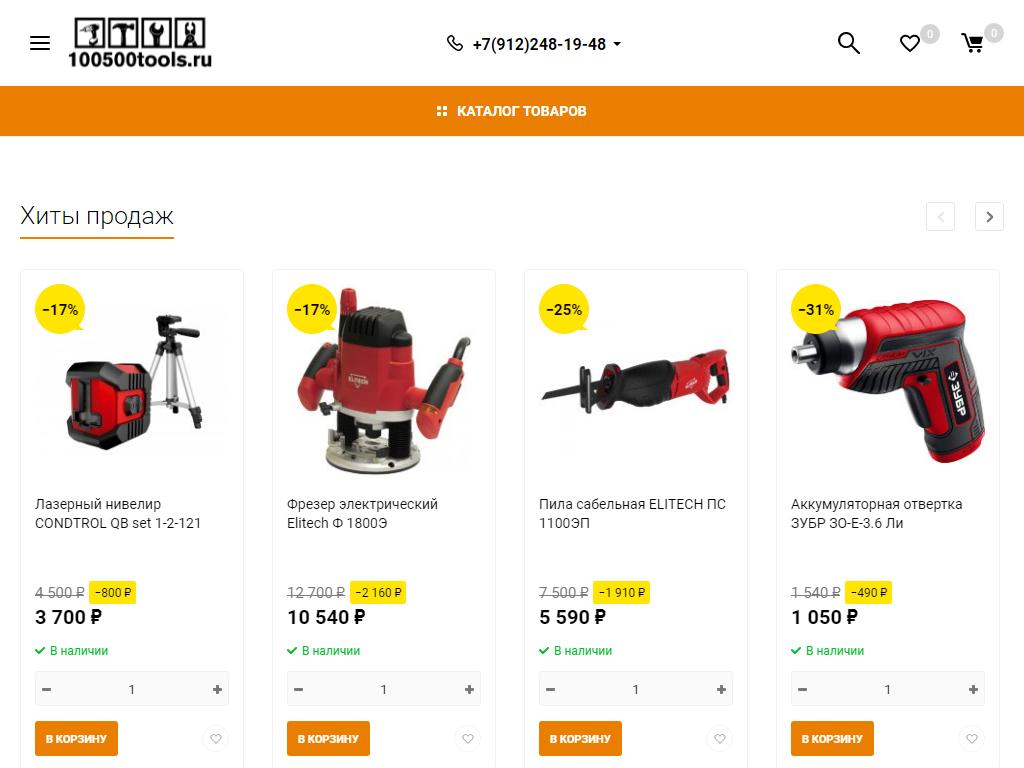Decrease quantity for ЗУБР screwdriver
The image size is (1024, 768).
[803, 690]
